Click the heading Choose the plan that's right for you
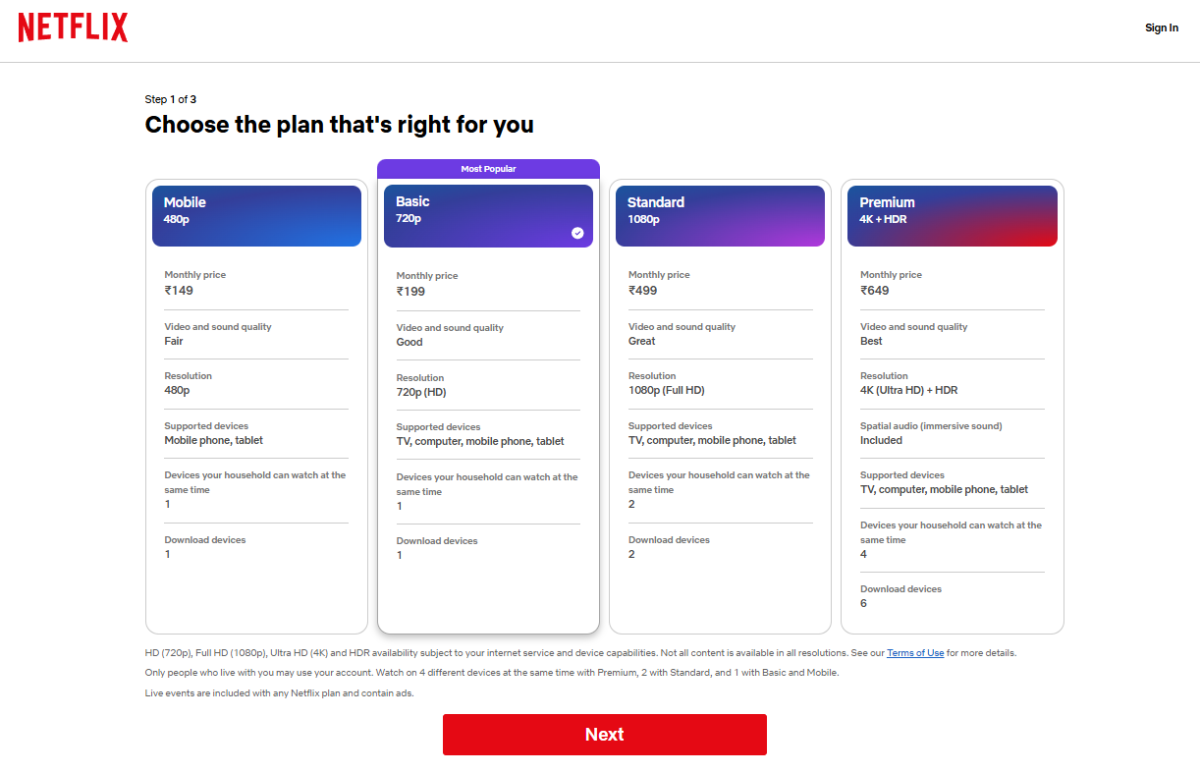The image size is (1200, 773). coord(339,124)
